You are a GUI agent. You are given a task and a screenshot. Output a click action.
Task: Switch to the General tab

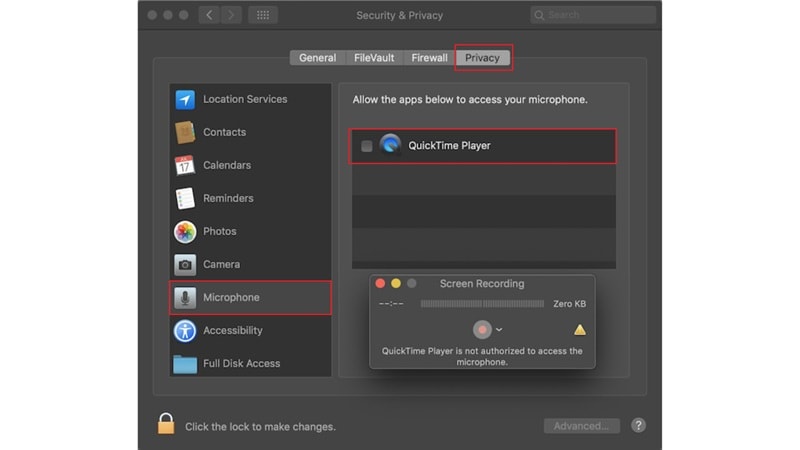coord(317,58)
